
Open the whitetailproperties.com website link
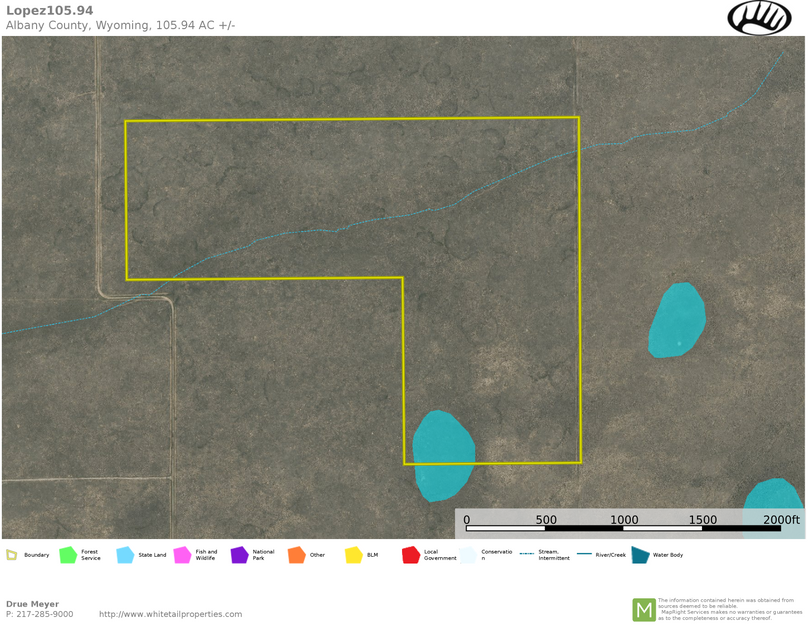pyautogui.click(x=170, y=614)
